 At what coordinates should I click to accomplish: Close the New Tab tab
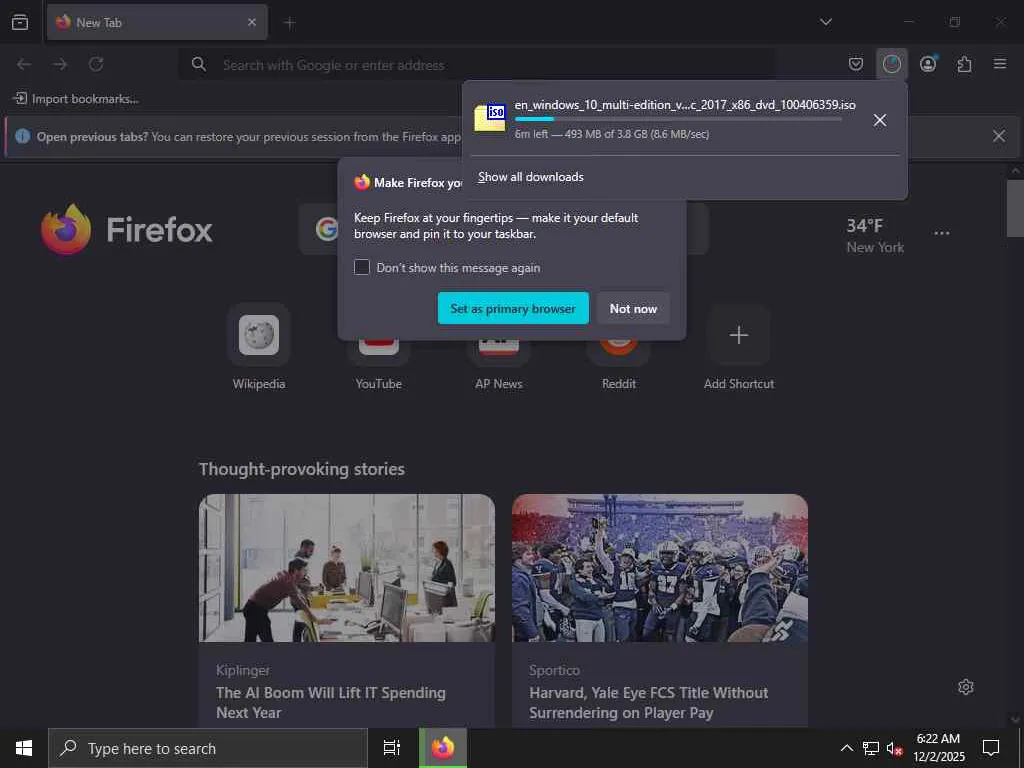[x=251, y=22]
